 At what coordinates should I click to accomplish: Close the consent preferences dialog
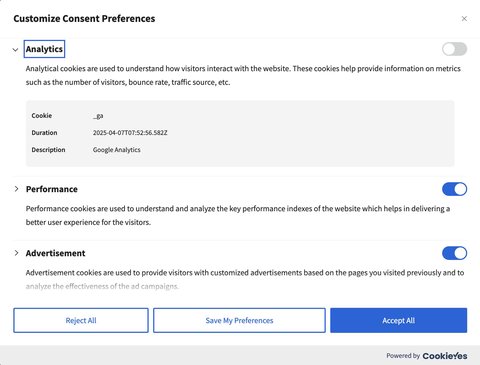click(464, 19)
